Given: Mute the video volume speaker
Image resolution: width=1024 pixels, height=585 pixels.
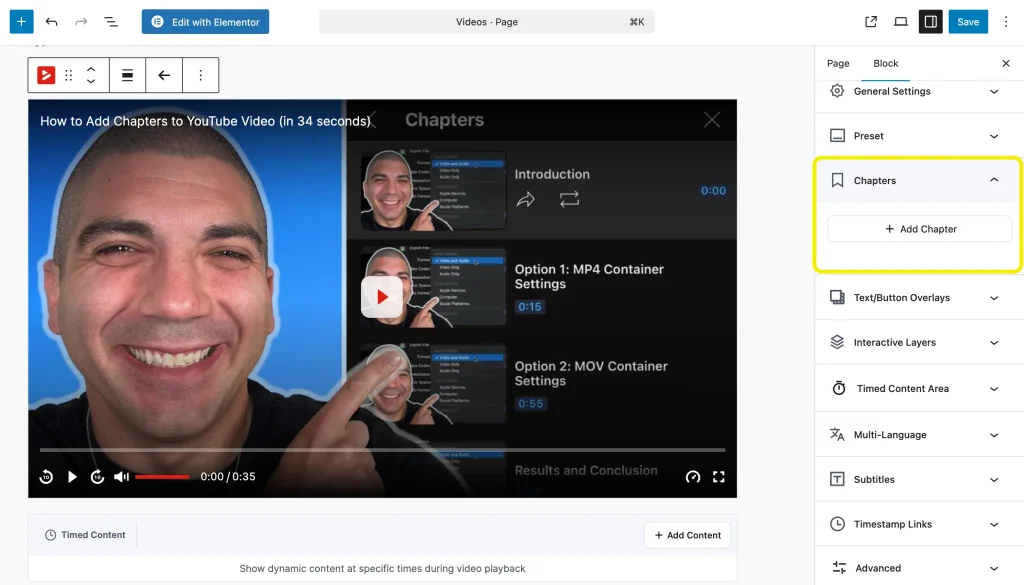Looking at the screenshot, I should [x=121, y=477].
